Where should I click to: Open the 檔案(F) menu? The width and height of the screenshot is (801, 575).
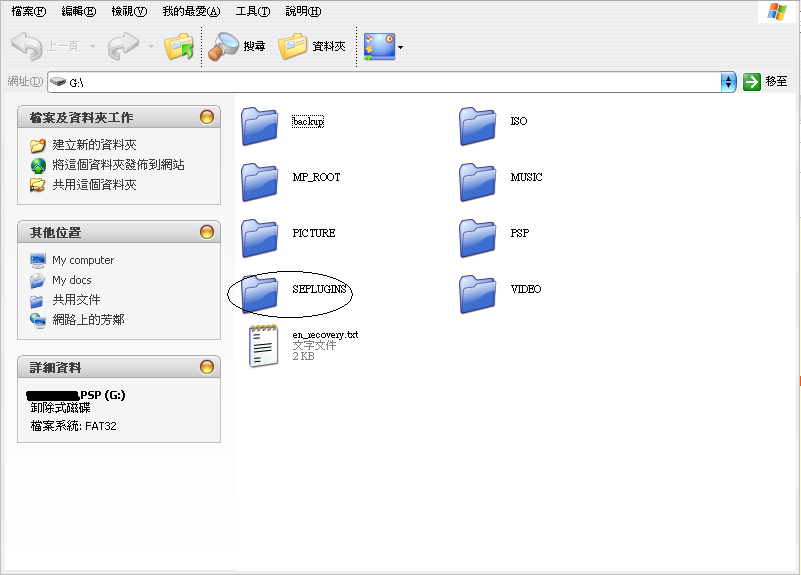coord(28,11)
